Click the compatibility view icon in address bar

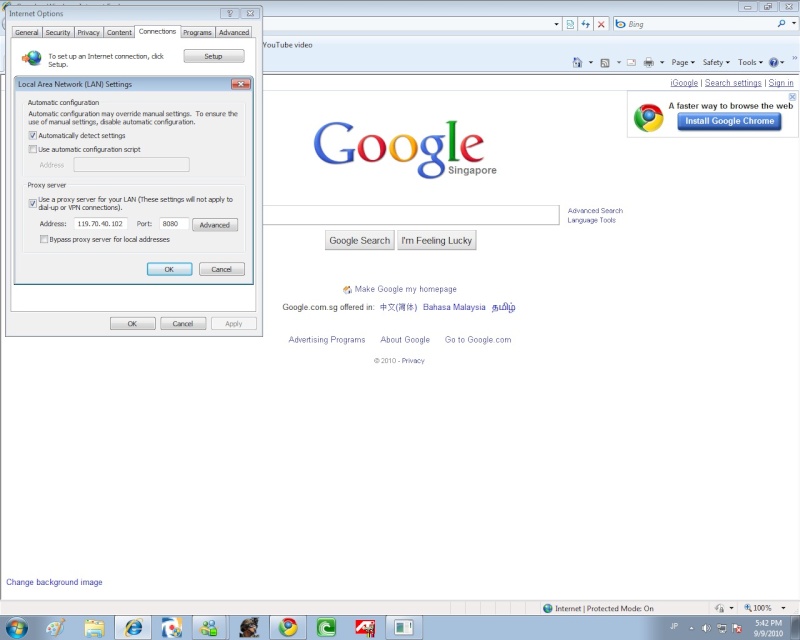click(x=570, y=24)
